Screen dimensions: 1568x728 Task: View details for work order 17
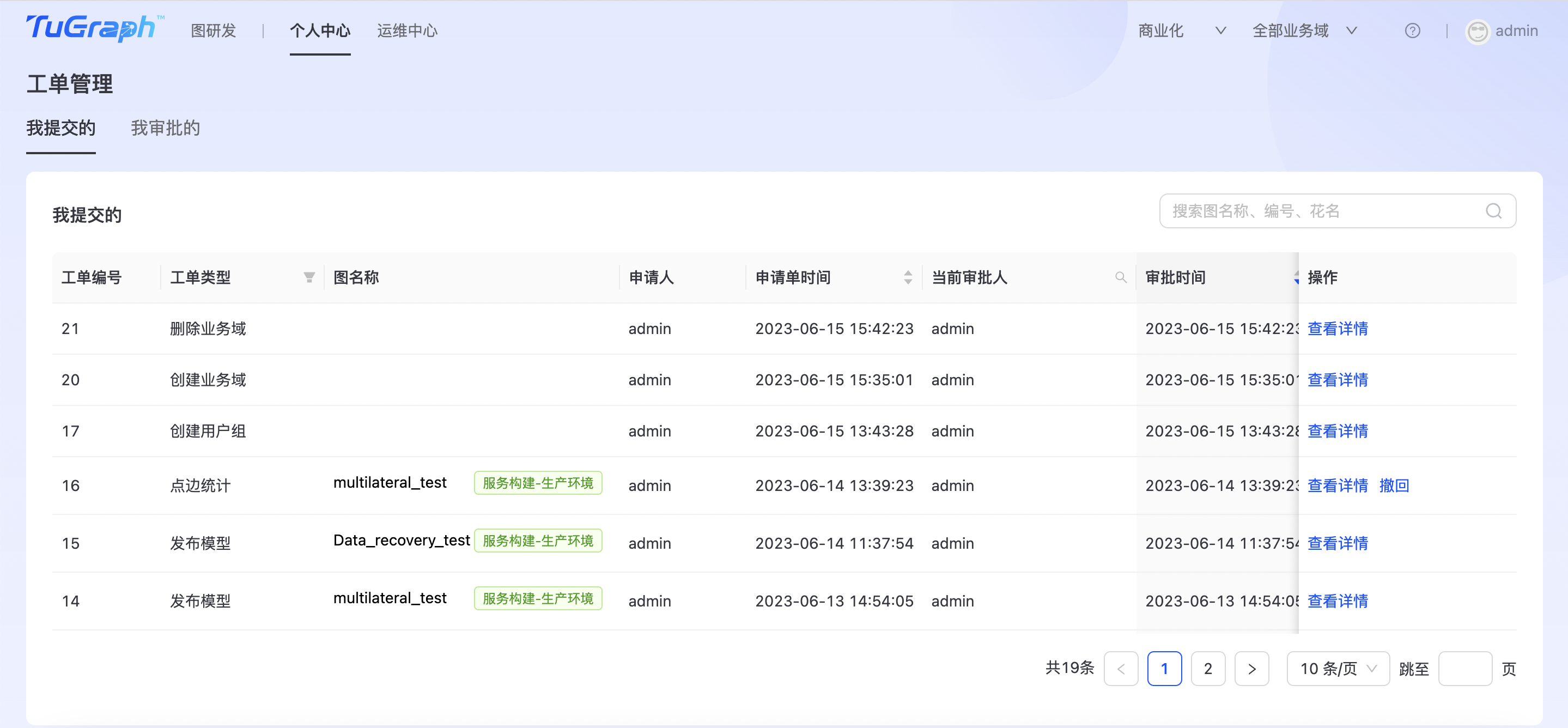tap(1338, 431)
